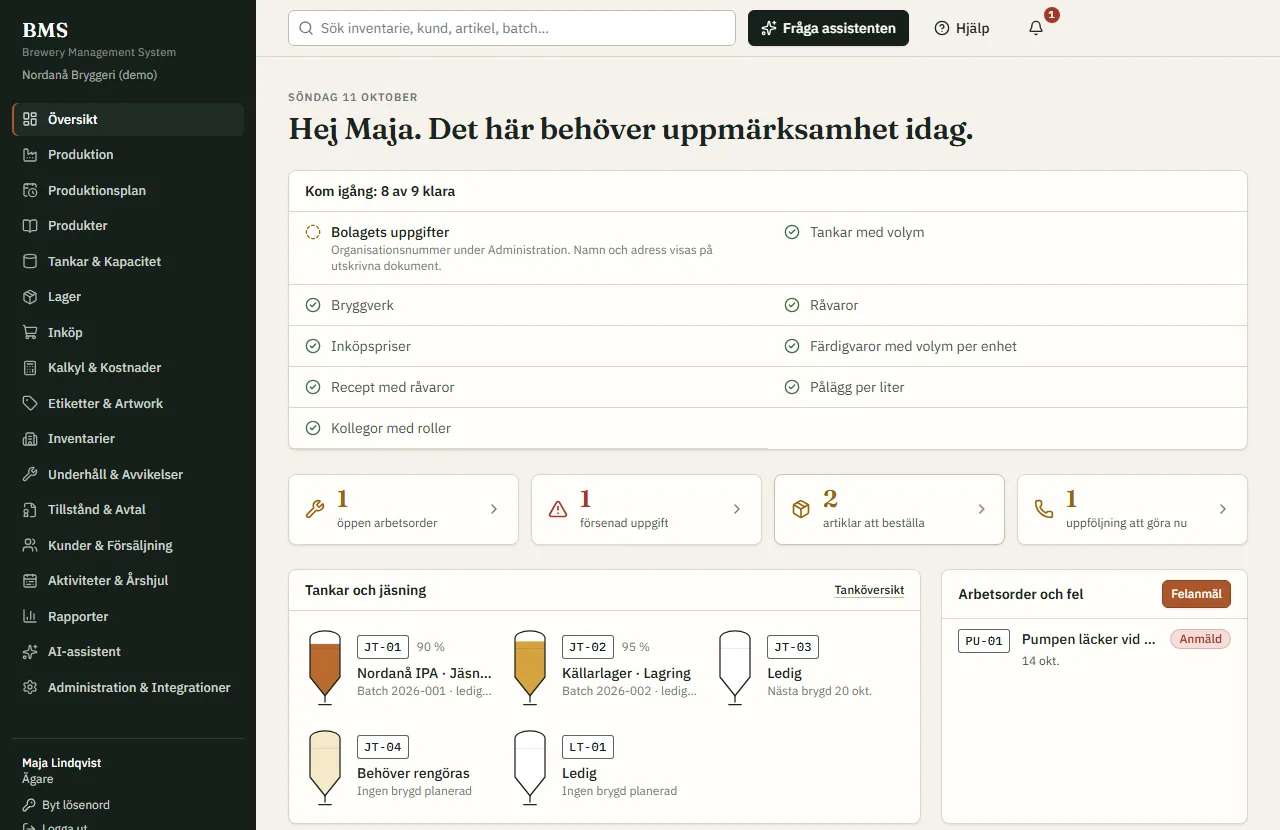
Task: Click the Pålägg per liter checkmark
Action: coord(792,387)
